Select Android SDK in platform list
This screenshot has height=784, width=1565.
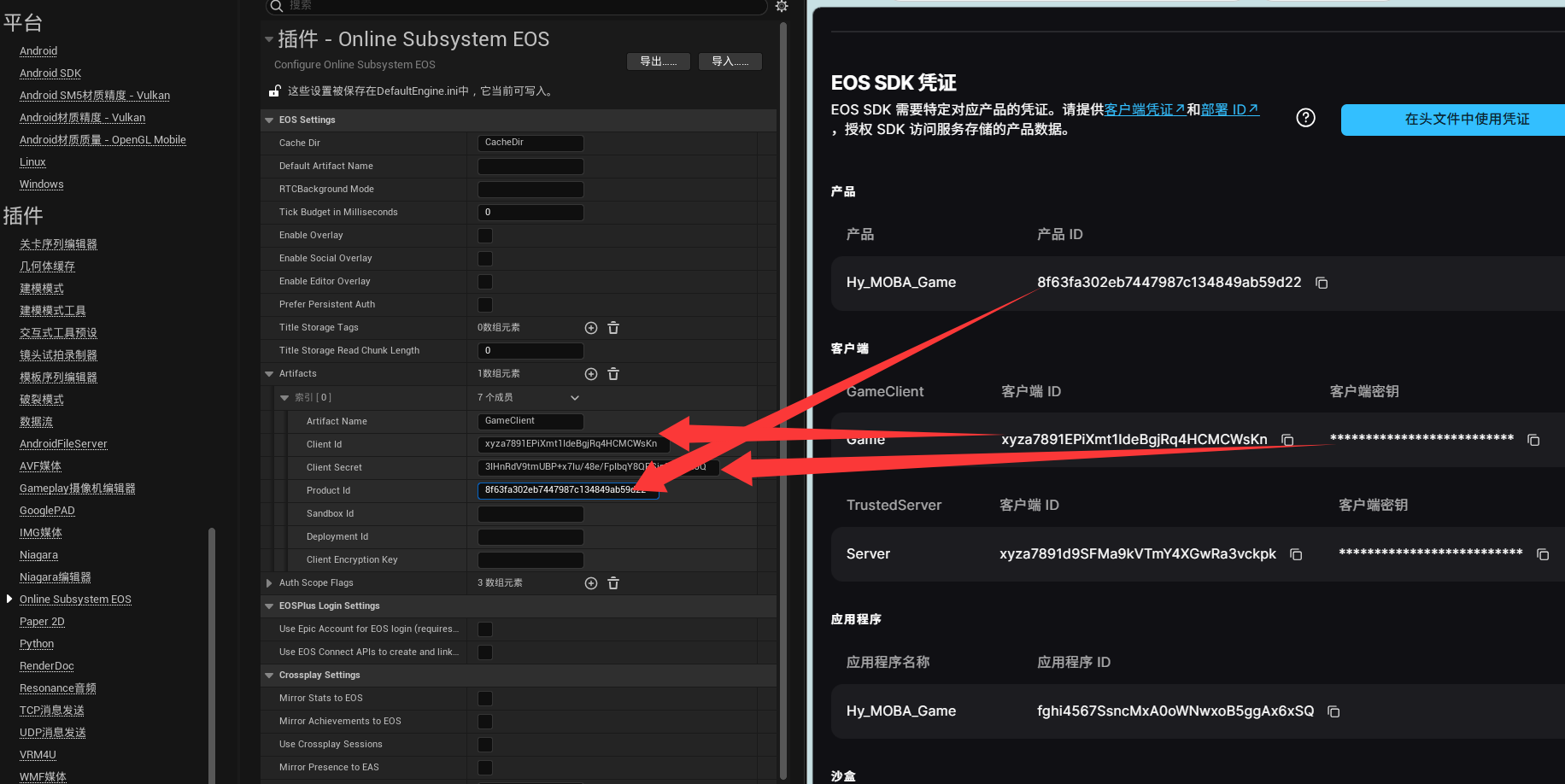[x=50, y=73]
